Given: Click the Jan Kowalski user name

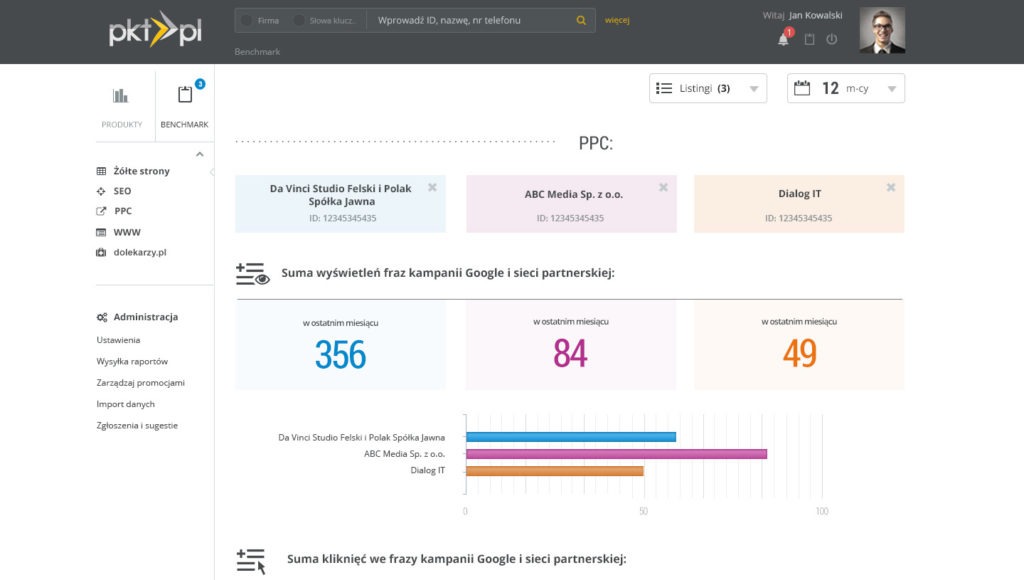Looking at the screenshot, I should pos(815,15).
